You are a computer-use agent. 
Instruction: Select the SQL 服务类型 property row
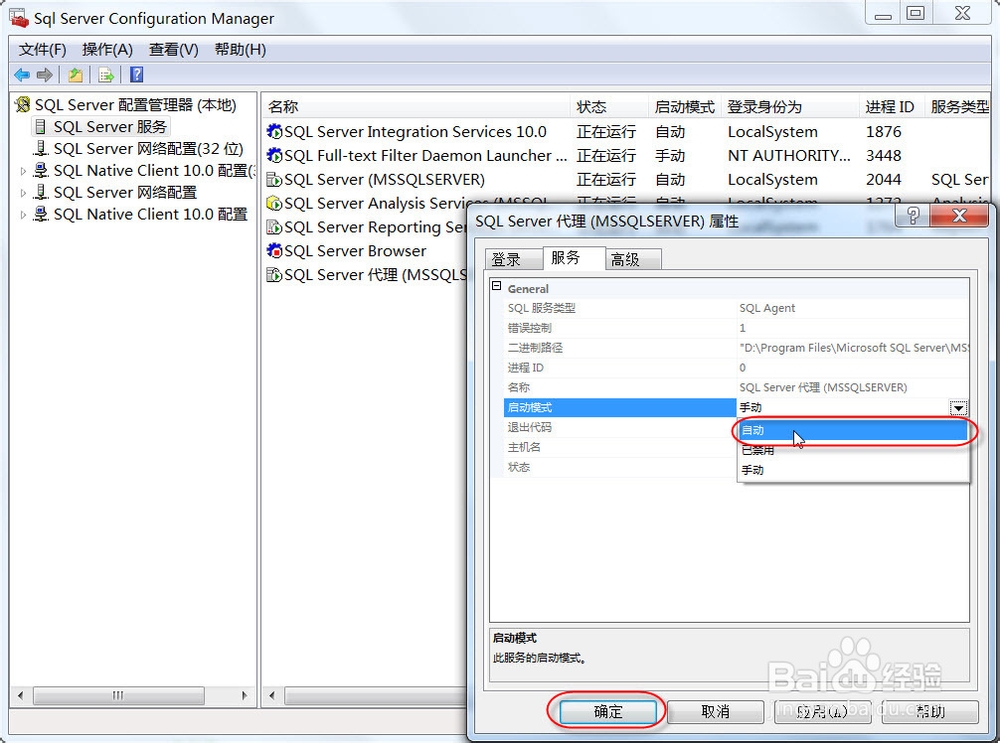pyautogui.click(x=737, y=308)
